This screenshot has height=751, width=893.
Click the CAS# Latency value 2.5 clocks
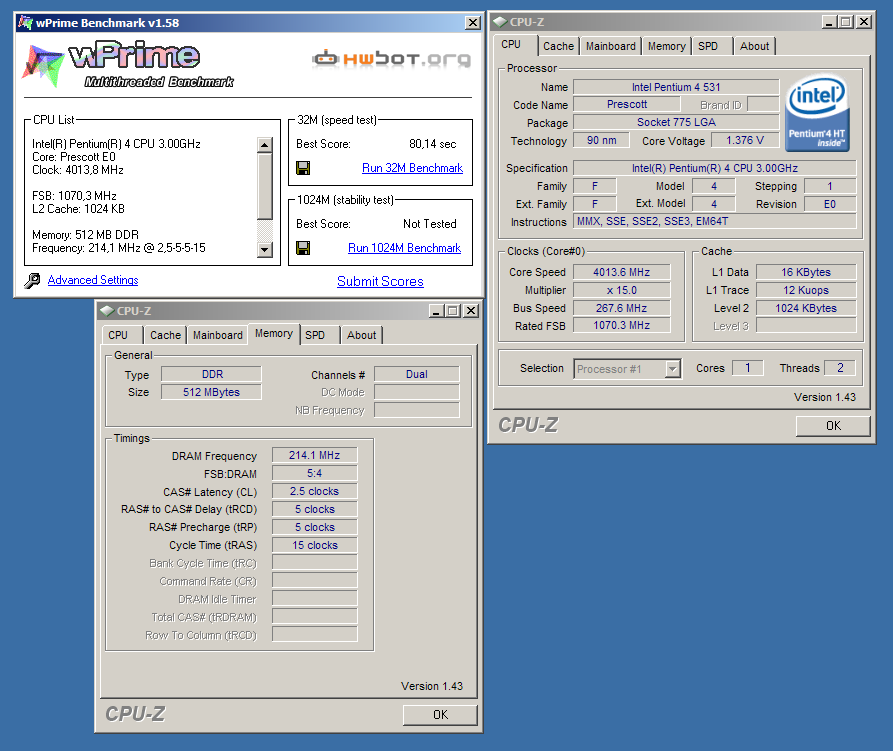tap(314, 491)
